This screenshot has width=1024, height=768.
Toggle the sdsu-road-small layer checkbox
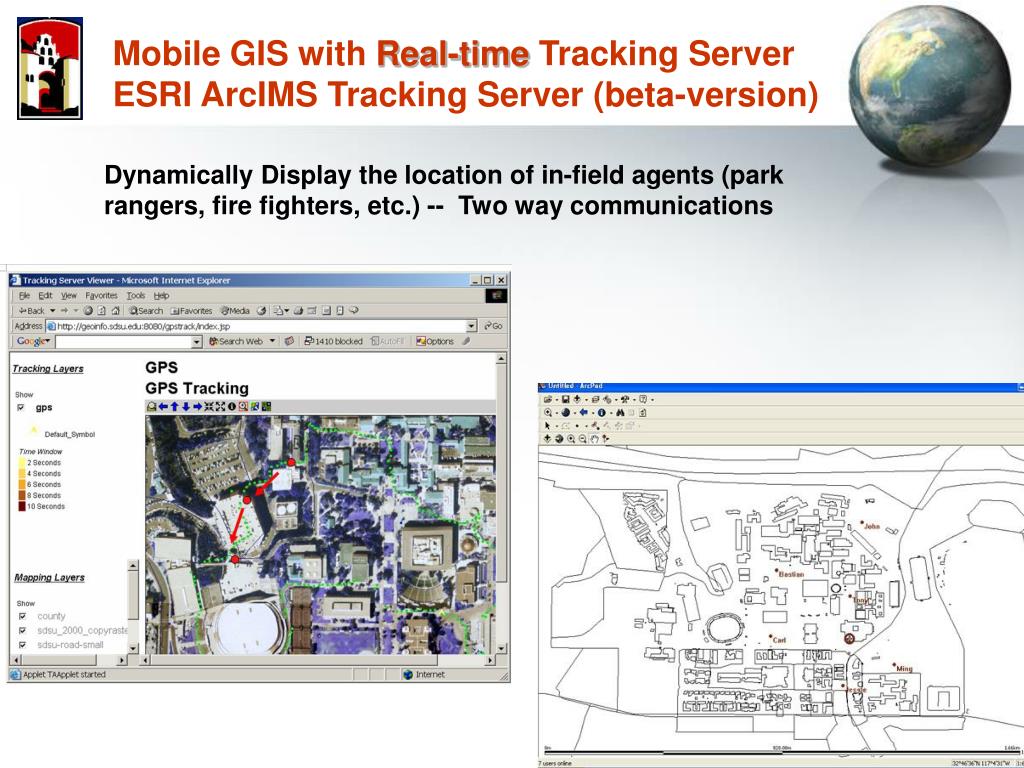(x=23, y=645)
